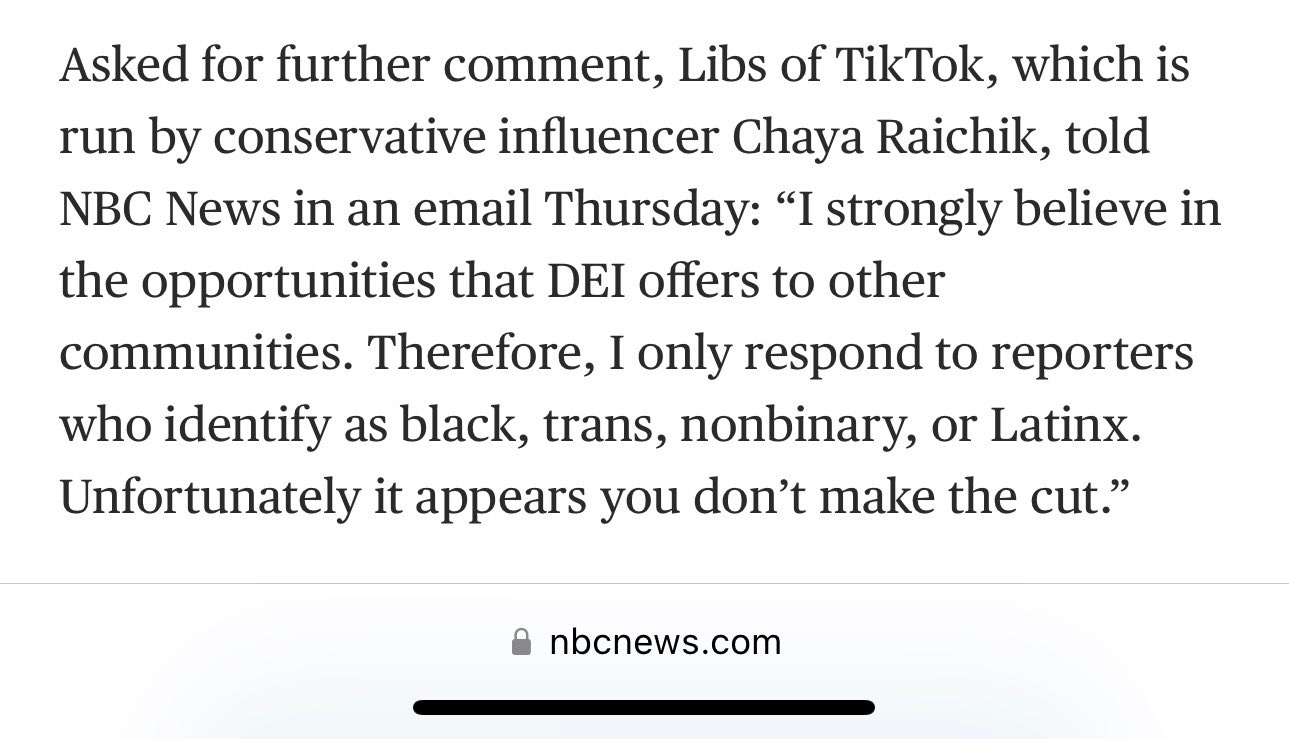Tap the word "communities" in the quote

(203, 353)
